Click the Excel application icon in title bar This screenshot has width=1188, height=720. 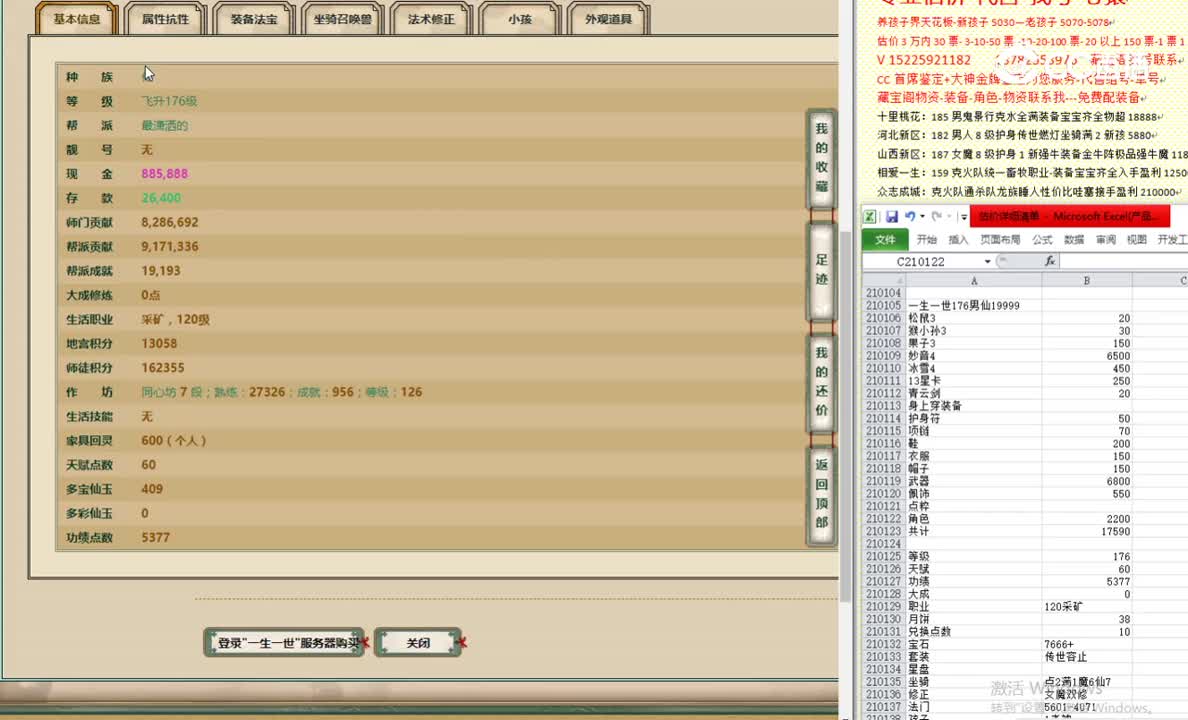(x=870, y=217)
